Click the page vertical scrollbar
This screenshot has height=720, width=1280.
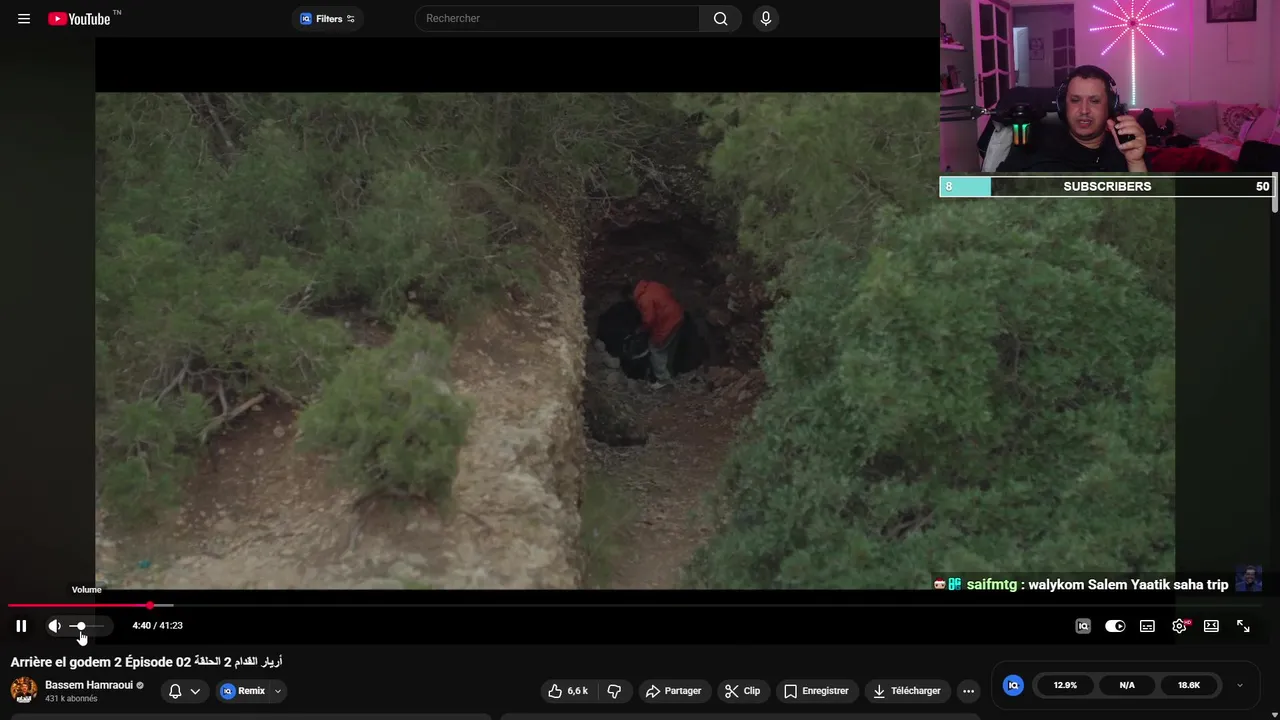1275,192
